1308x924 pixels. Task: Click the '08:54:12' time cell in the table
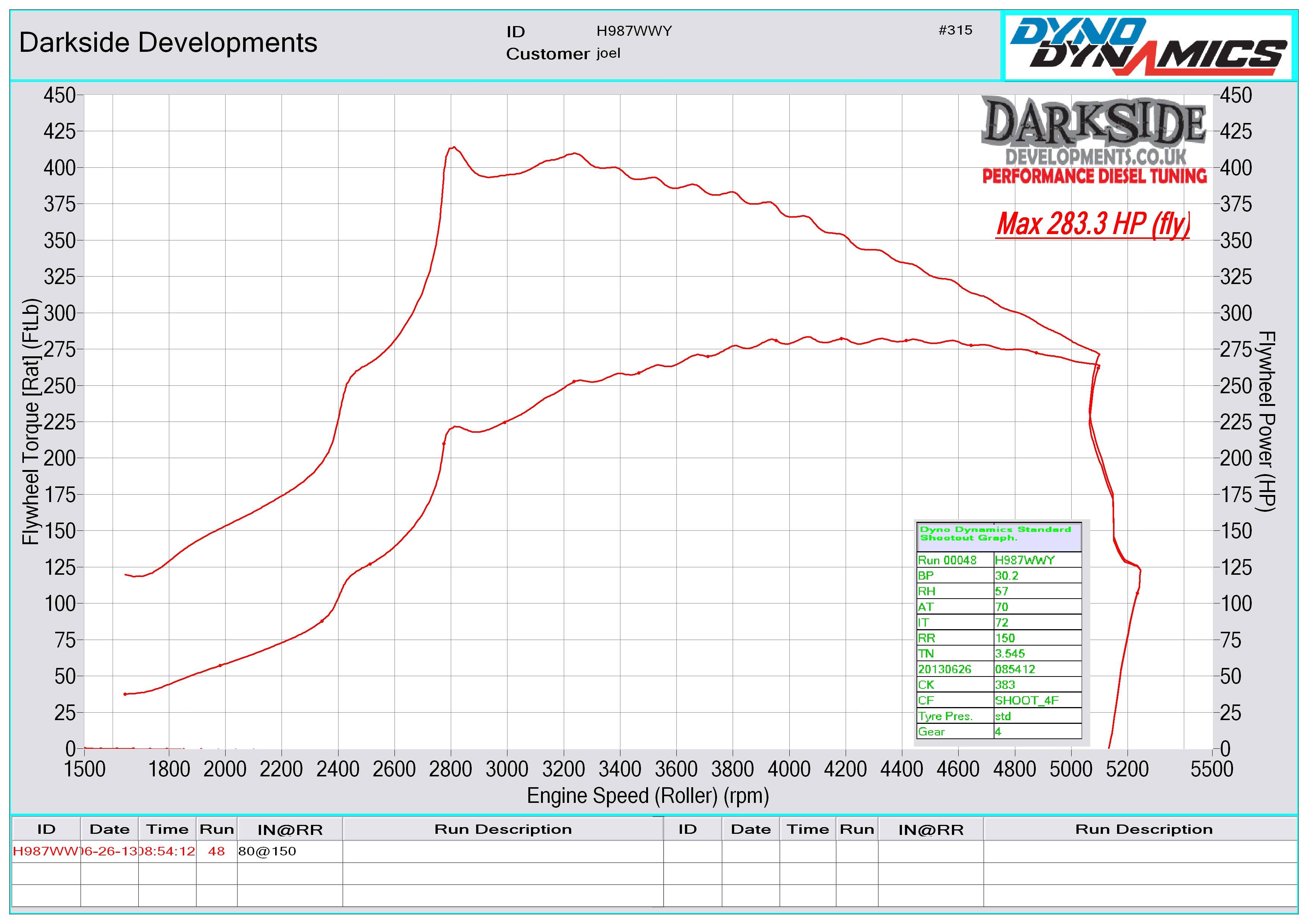[167, 852]
